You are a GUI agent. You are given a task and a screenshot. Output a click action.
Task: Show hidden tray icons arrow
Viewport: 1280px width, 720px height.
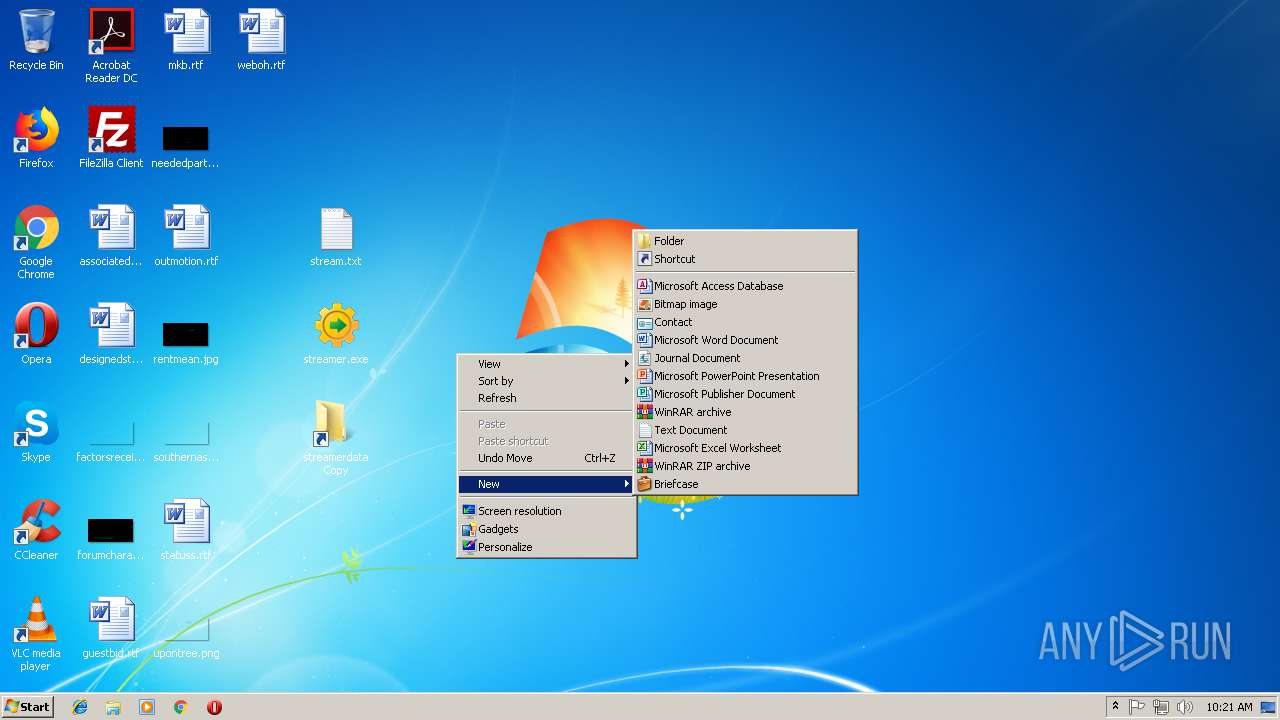1115,707
